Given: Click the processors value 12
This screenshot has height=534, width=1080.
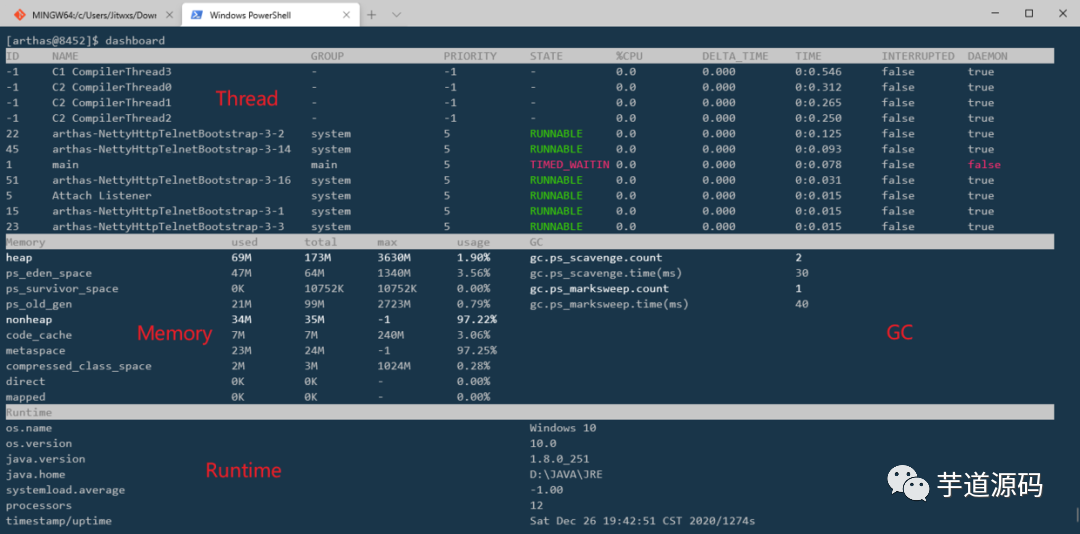Looking at the screenshot, I should click(537, 506).
